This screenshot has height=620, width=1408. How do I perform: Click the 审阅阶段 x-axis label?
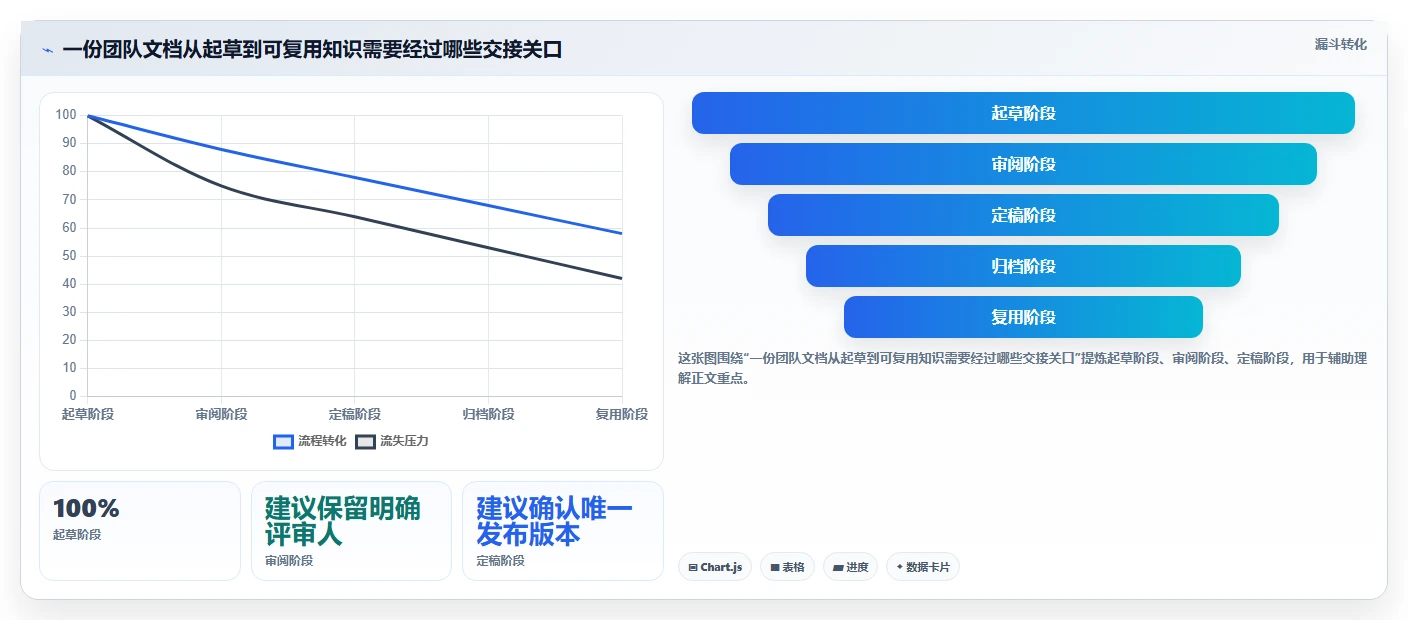221,414
